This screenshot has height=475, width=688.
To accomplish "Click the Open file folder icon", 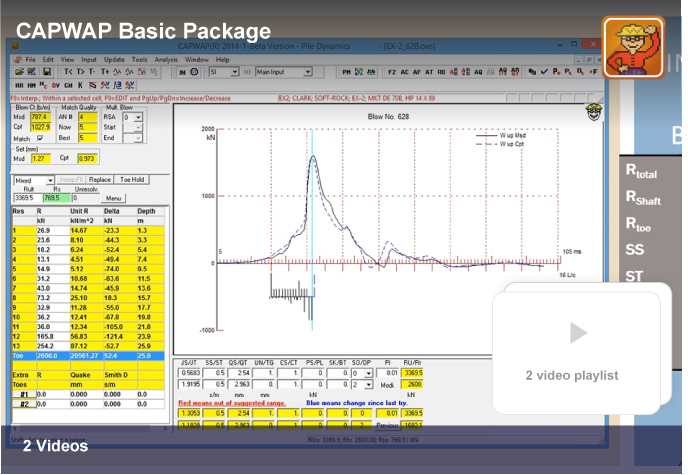I will pos(19,71).
